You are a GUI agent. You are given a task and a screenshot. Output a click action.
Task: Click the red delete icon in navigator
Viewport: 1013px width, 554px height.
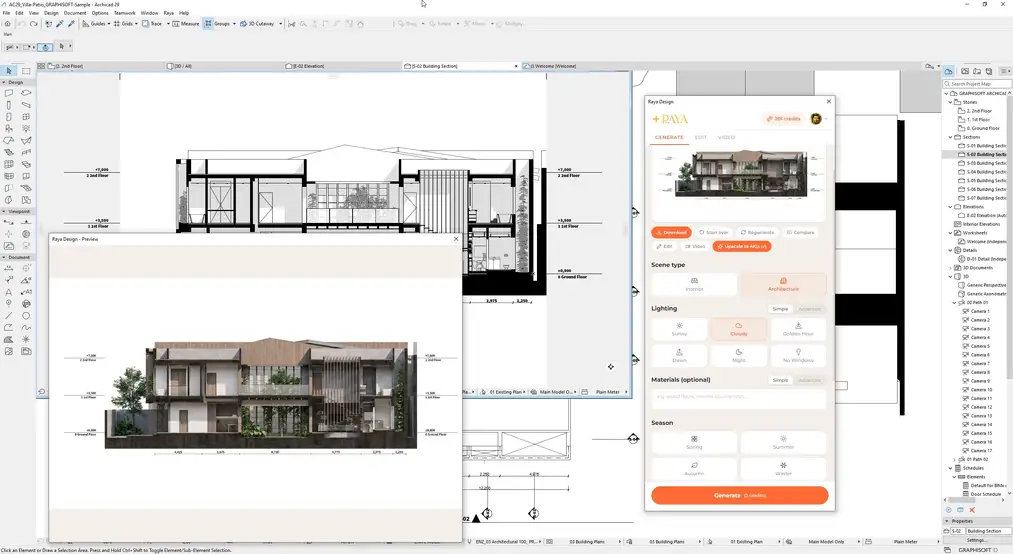(972, 510)
